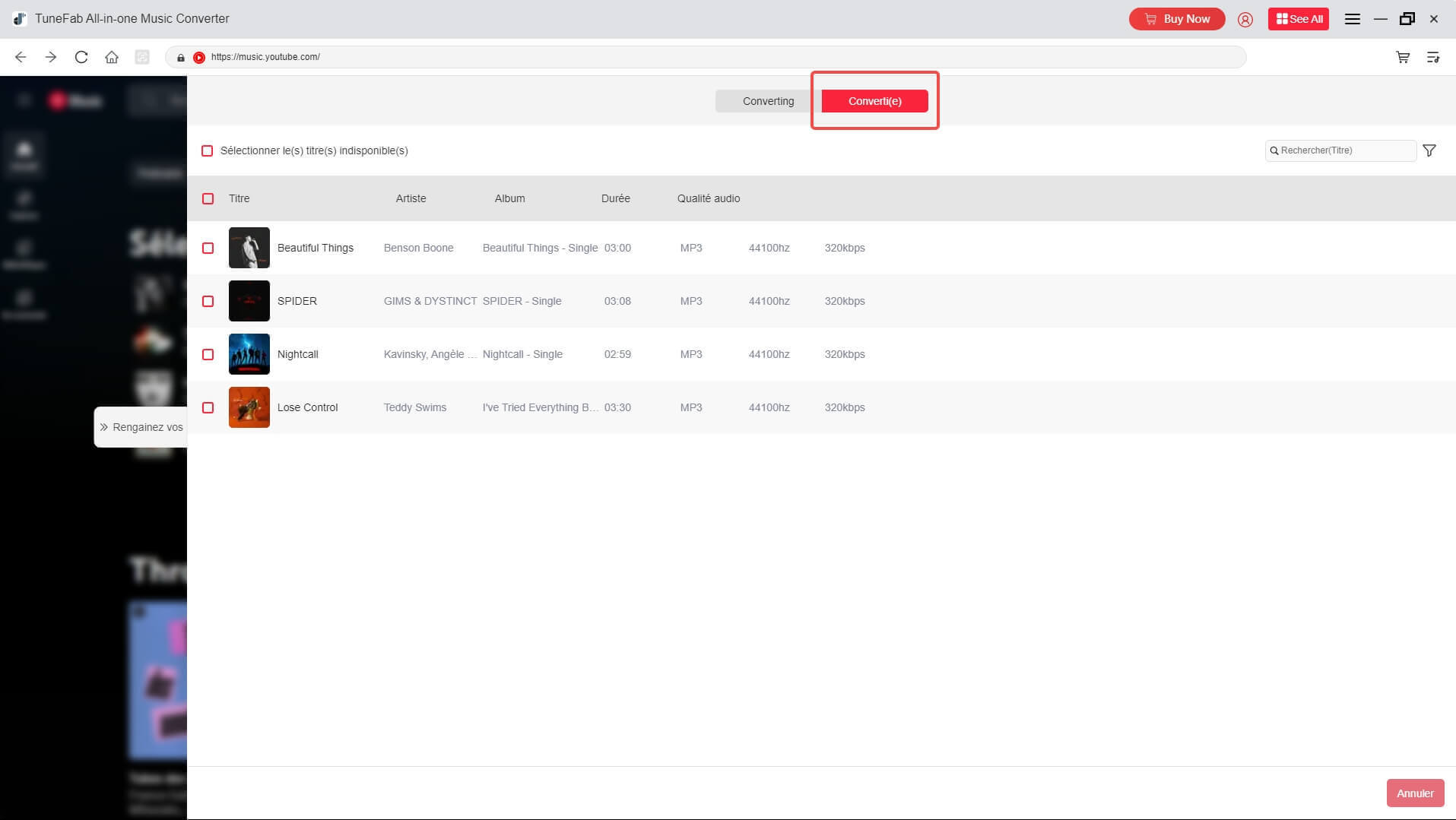Click duration '03:30' of Lose Control

pyautogui.click(x=617, y=407)
